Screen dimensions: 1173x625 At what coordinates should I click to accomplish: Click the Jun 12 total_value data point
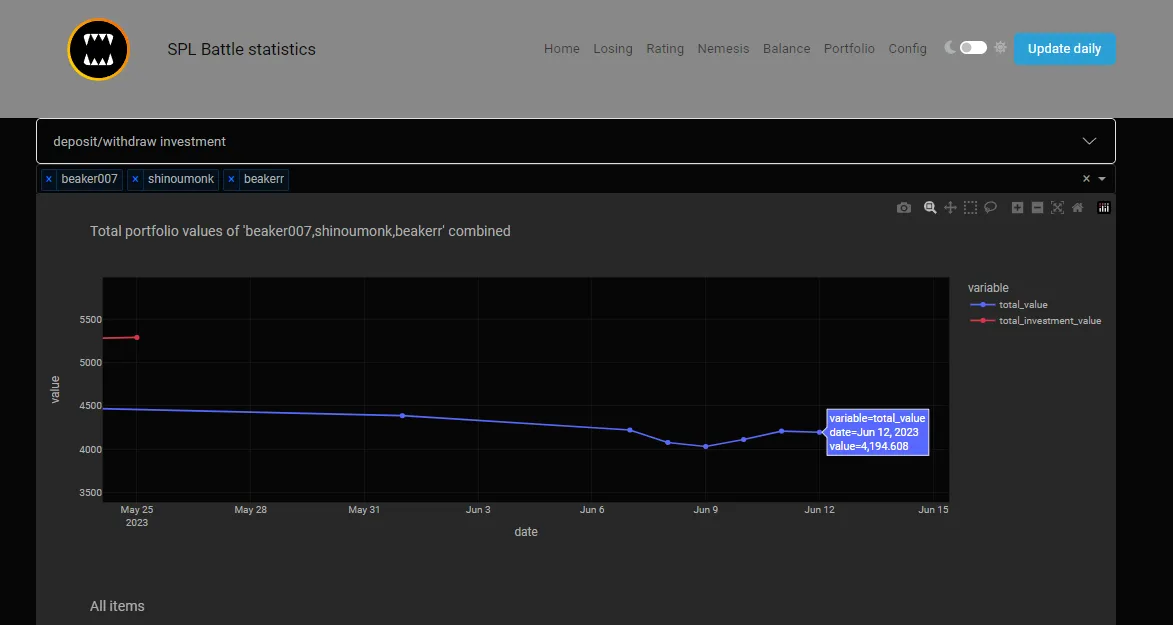[820, 432]
